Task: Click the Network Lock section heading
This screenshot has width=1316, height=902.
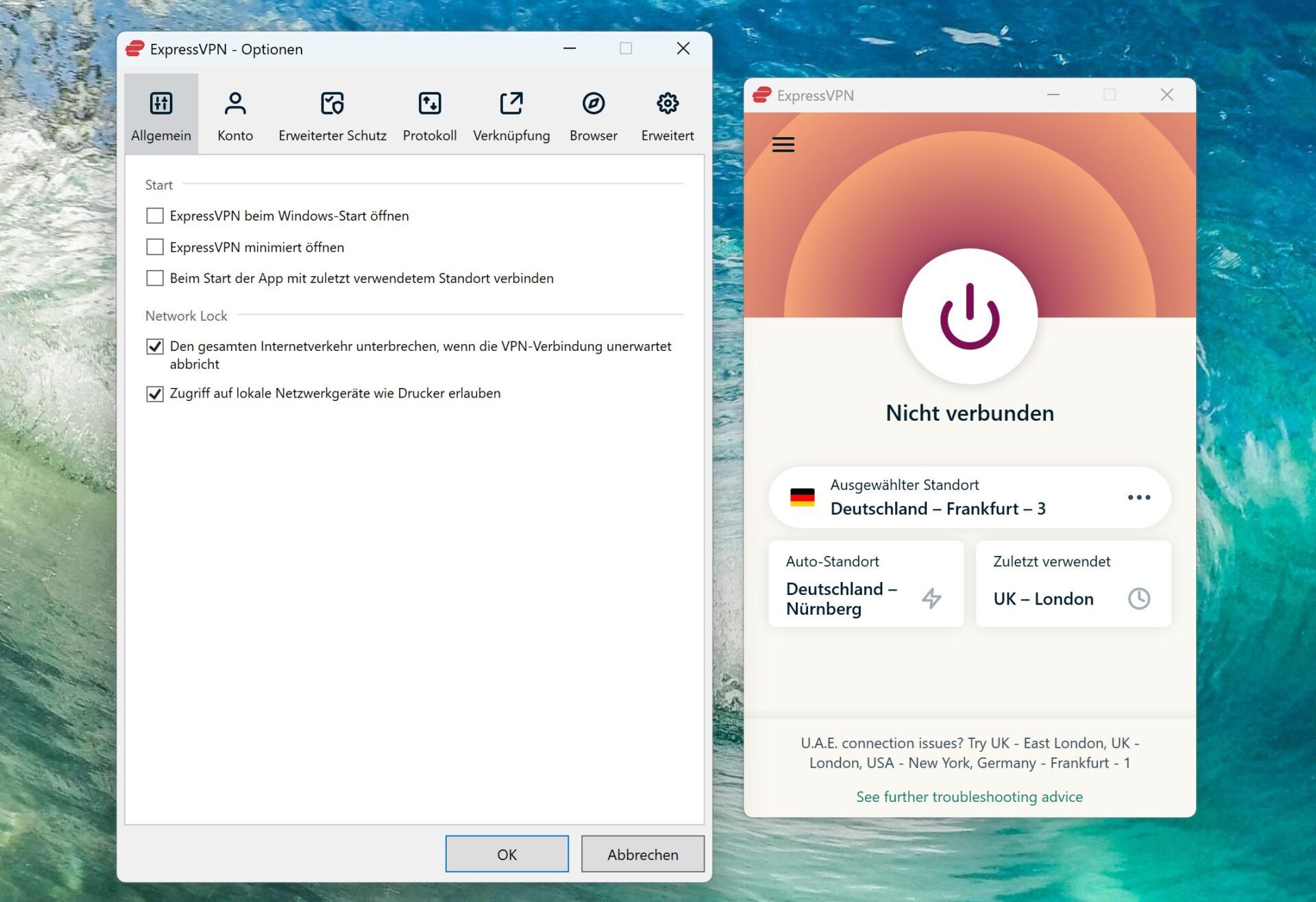Action: click(186, 316)
